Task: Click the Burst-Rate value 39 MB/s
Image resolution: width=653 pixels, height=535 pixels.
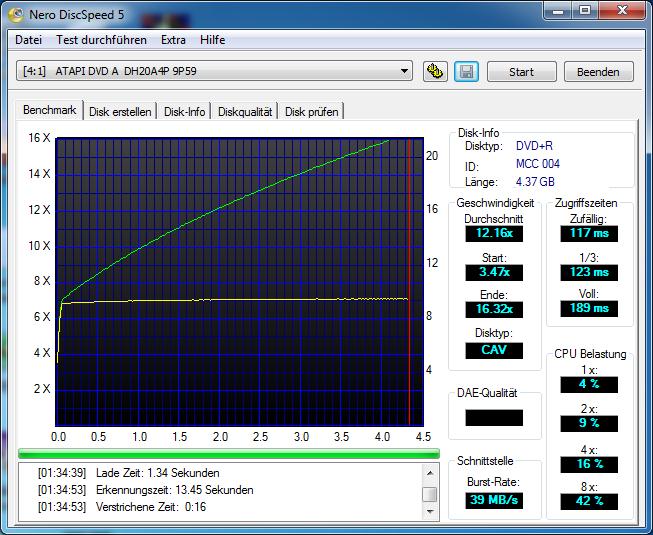Action: 494,500
